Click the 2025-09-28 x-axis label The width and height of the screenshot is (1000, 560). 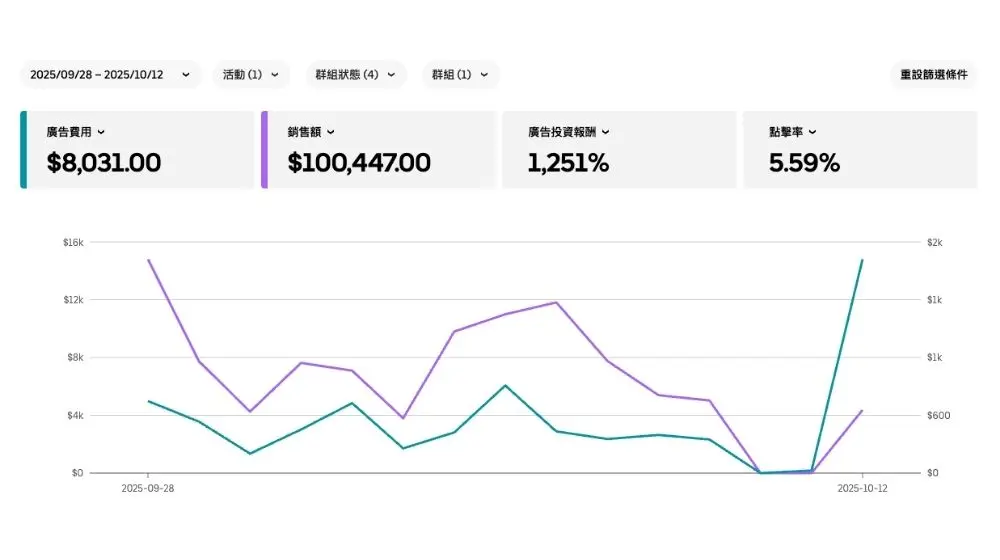click(148, 489)
